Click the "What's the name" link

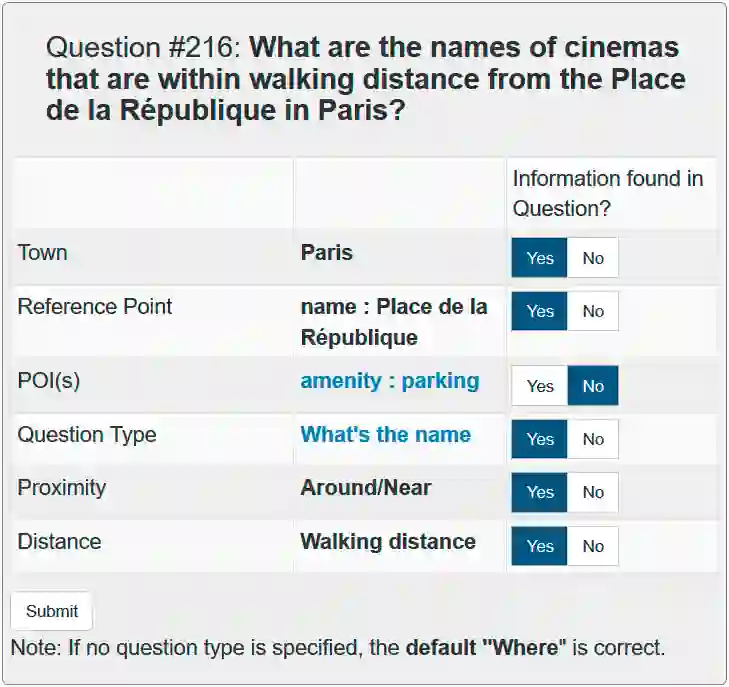click(x=385, y=435)
